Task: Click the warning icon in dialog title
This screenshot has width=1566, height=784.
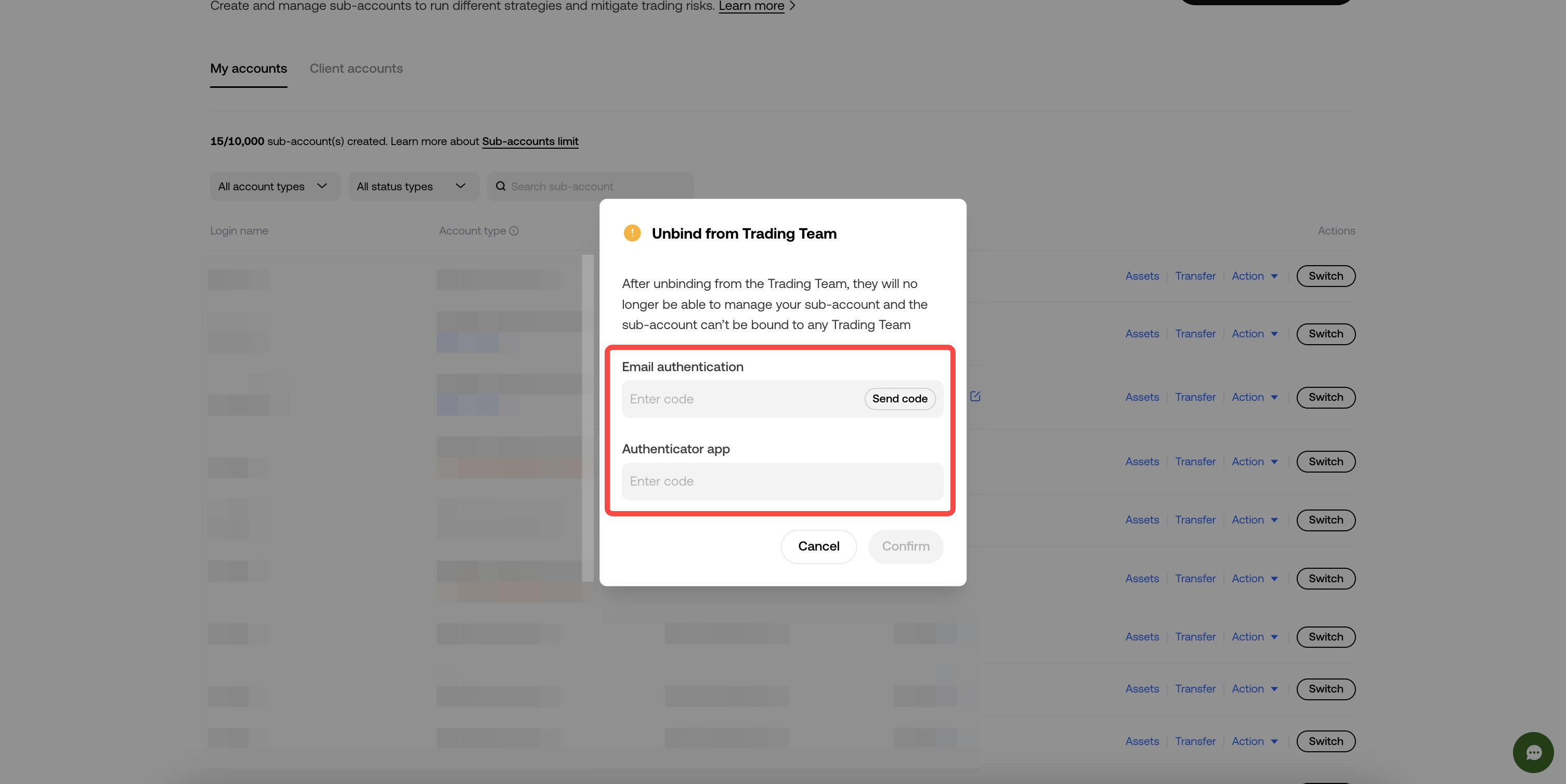Action: click(632, 233)
